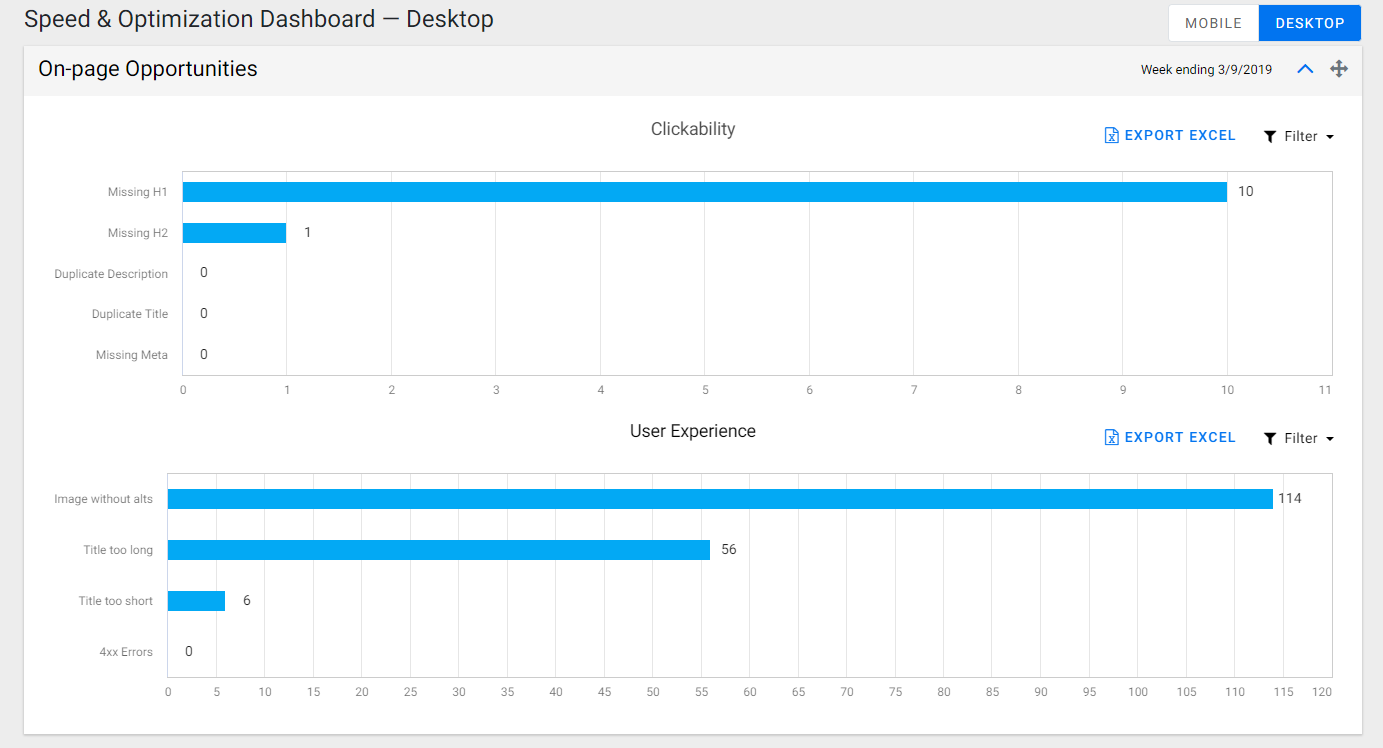Screen dimensions: 1383x748
Task: Open the User Experience Filter dropdown
Action: pos(1299,438)
